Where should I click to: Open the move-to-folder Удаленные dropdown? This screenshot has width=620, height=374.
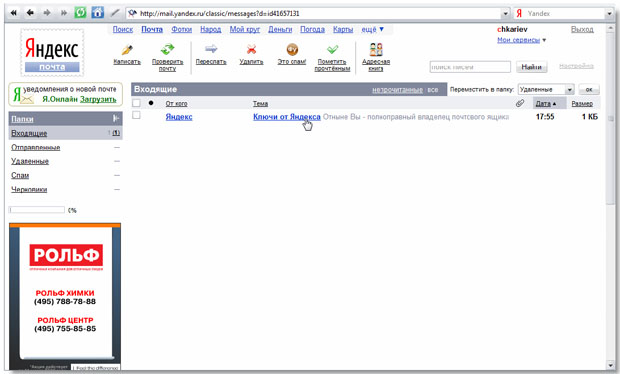pyautogui.click(x=546, y=89)
